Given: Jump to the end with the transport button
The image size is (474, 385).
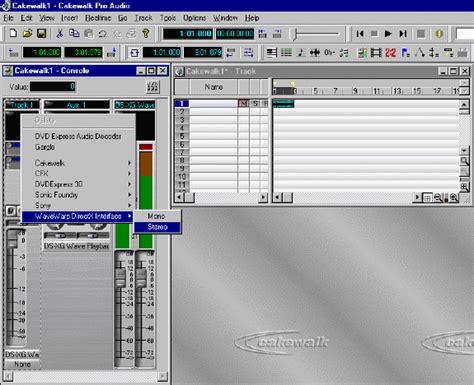Looking at the screenshot, I should click(x=403, y=34).
